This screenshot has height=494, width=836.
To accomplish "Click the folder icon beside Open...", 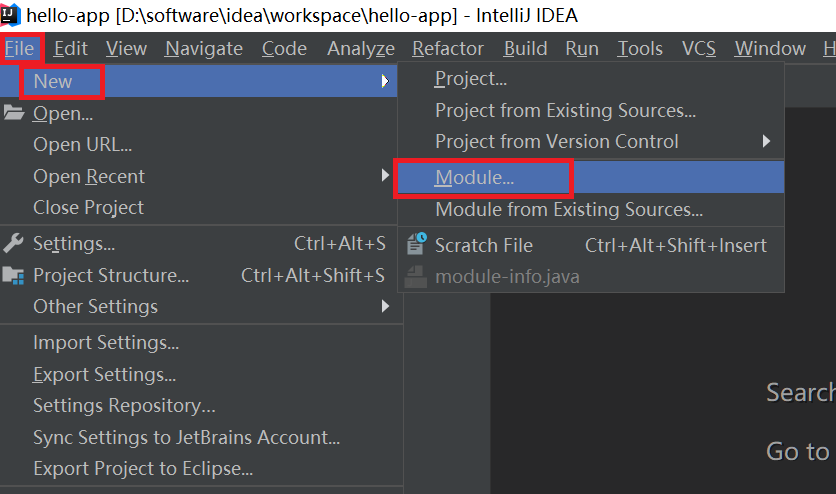I will pyautogui.click(x=13, y=113).
